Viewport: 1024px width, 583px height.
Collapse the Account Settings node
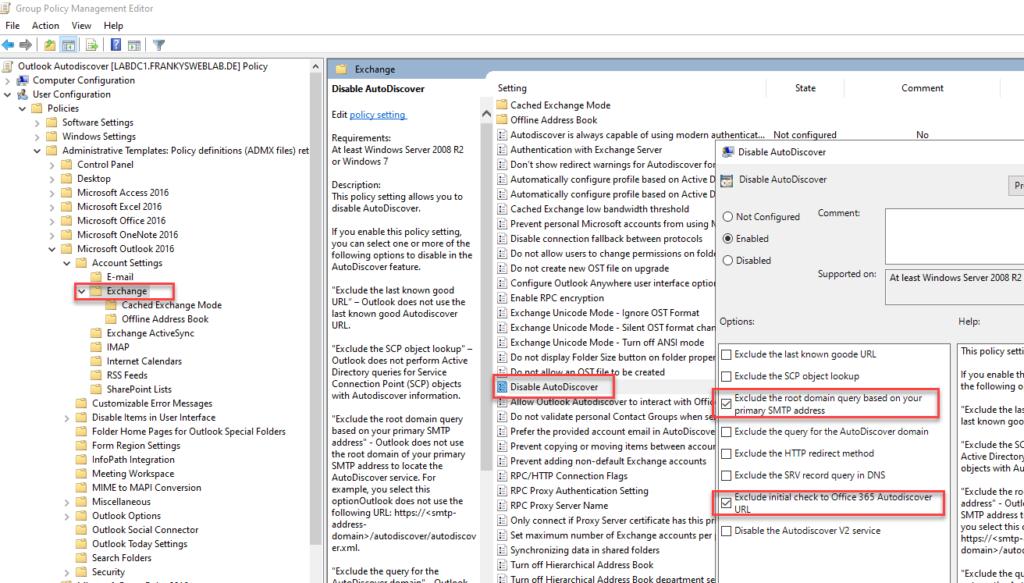[x=67, y=263]
